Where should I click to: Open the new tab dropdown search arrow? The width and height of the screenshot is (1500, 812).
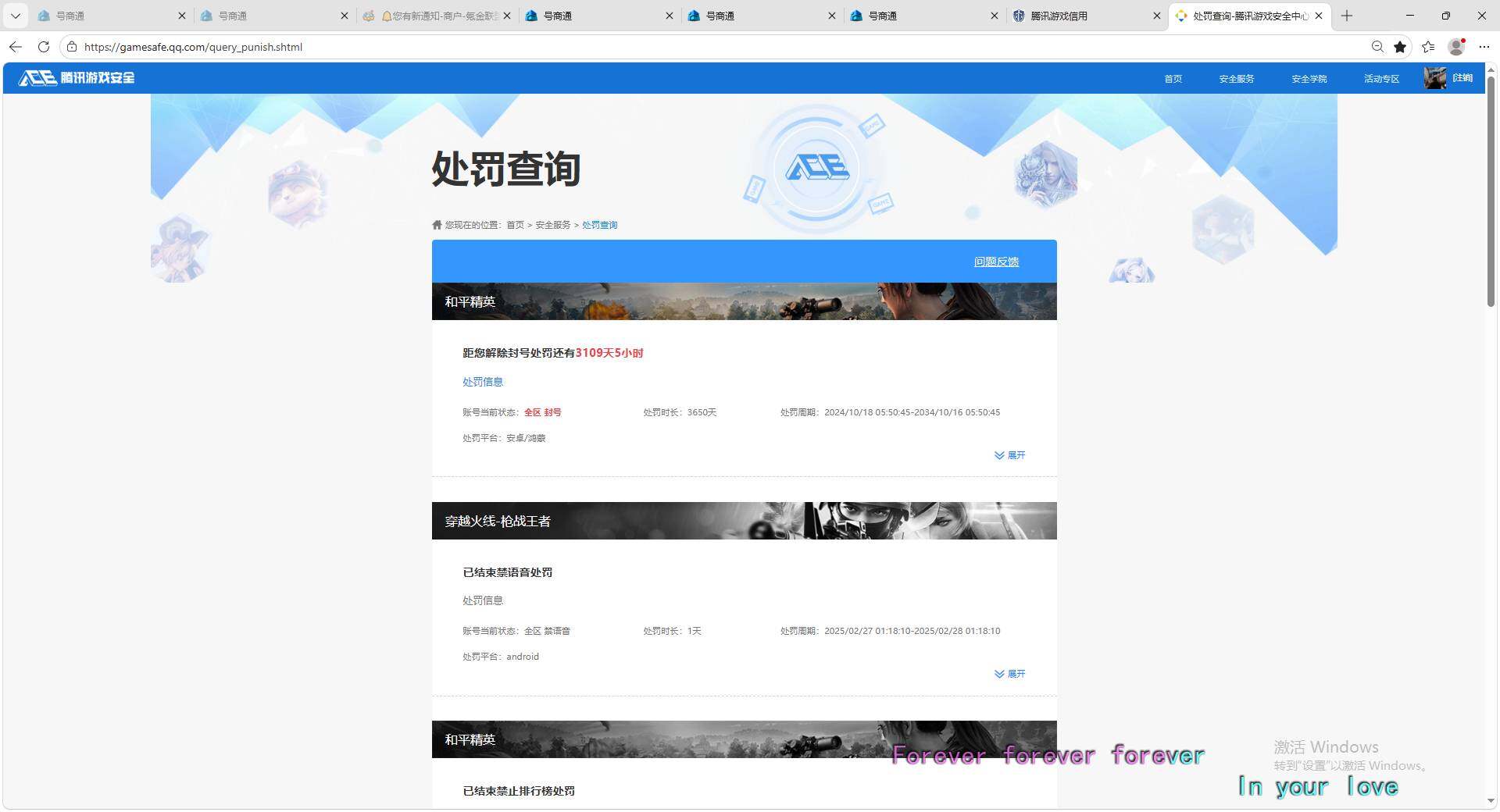[16, 16]
